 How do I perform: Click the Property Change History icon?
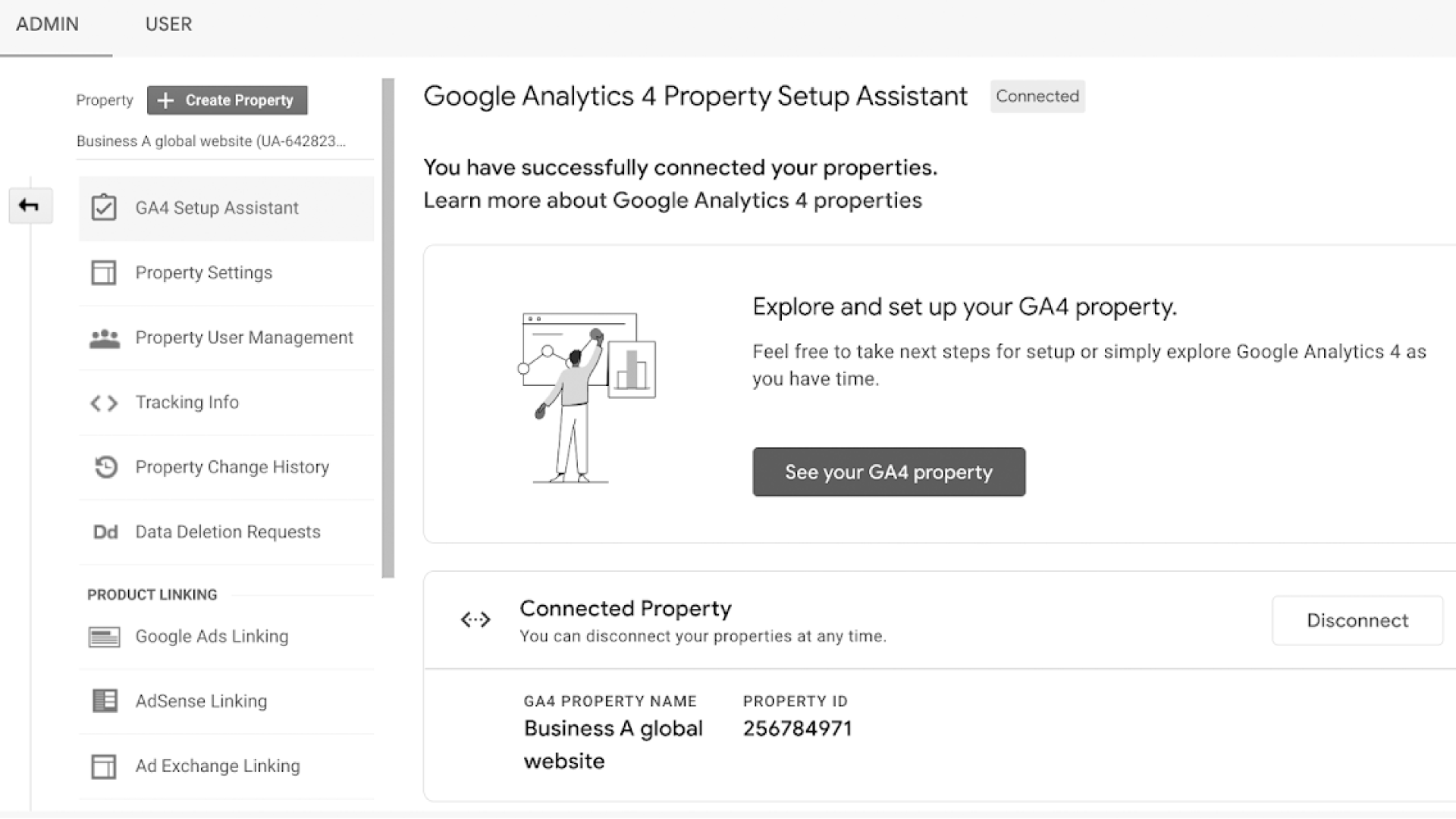(105, 466)
